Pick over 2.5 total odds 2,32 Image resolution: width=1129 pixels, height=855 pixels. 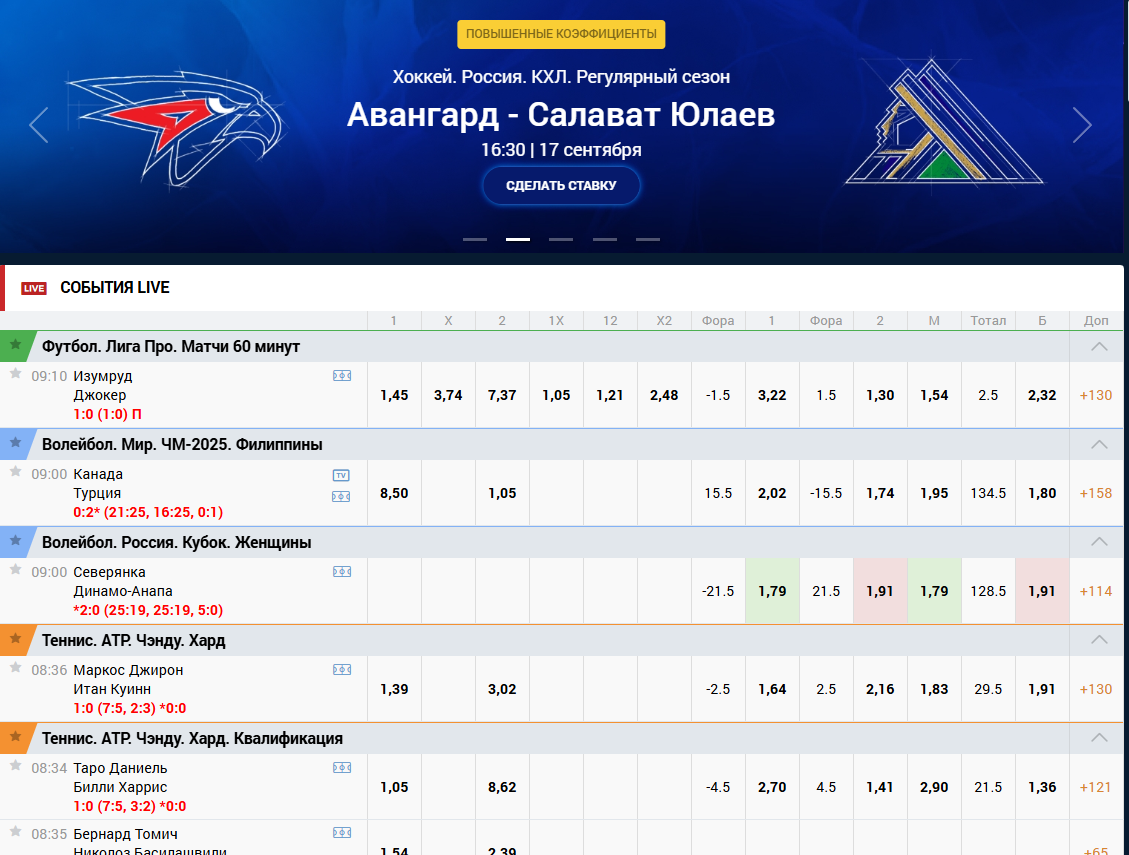1042,395
